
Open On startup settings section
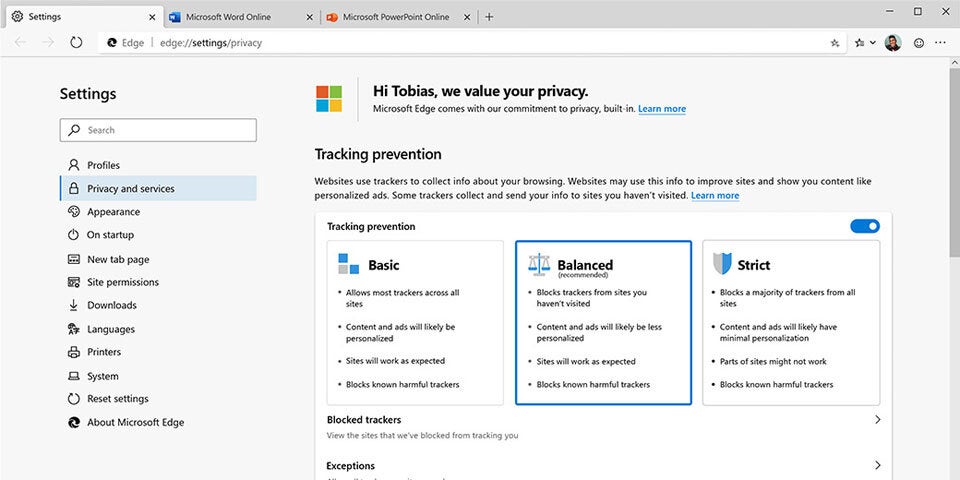point(158,234)
